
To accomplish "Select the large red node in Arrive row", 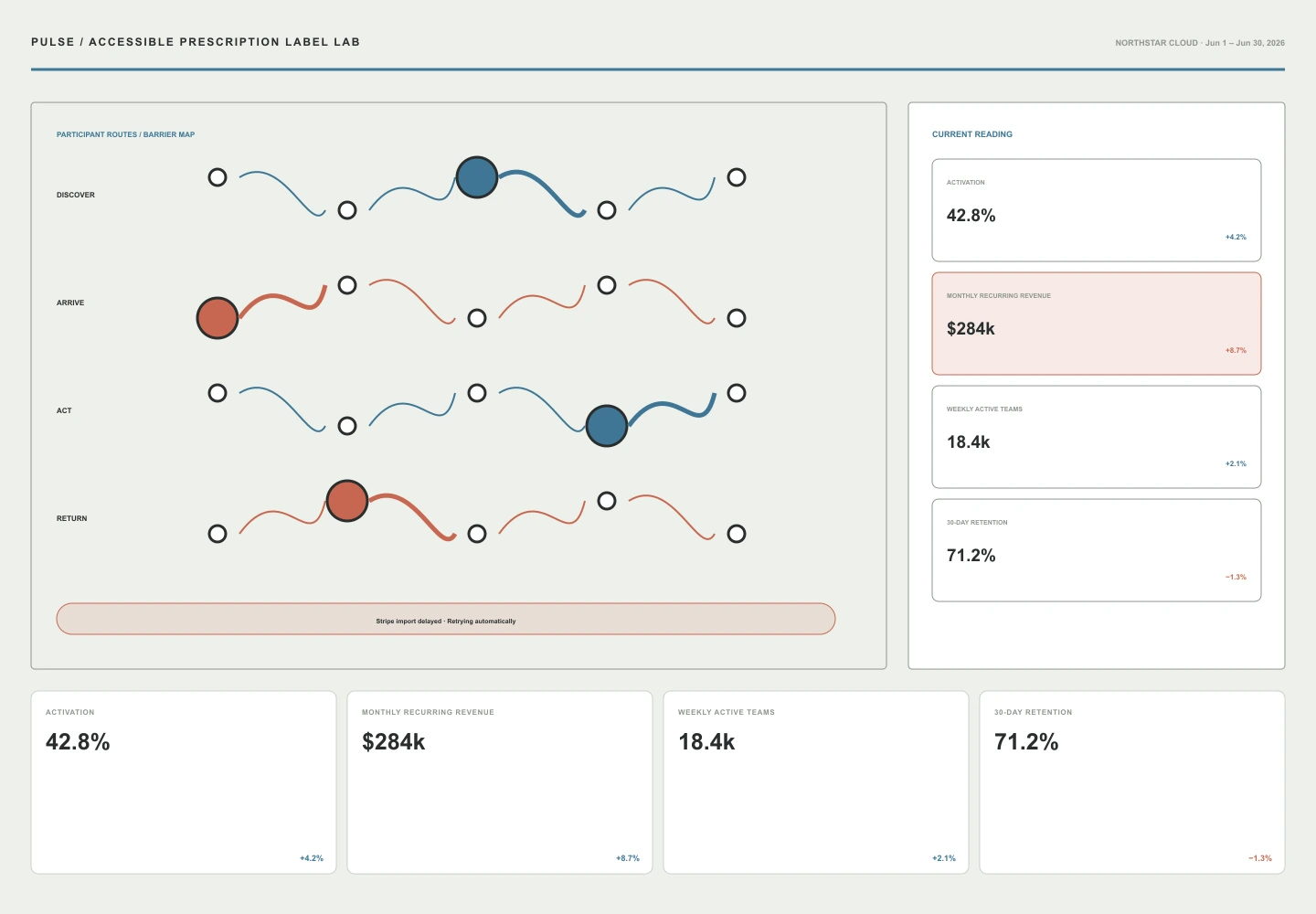I will click(x=218, y=318).
